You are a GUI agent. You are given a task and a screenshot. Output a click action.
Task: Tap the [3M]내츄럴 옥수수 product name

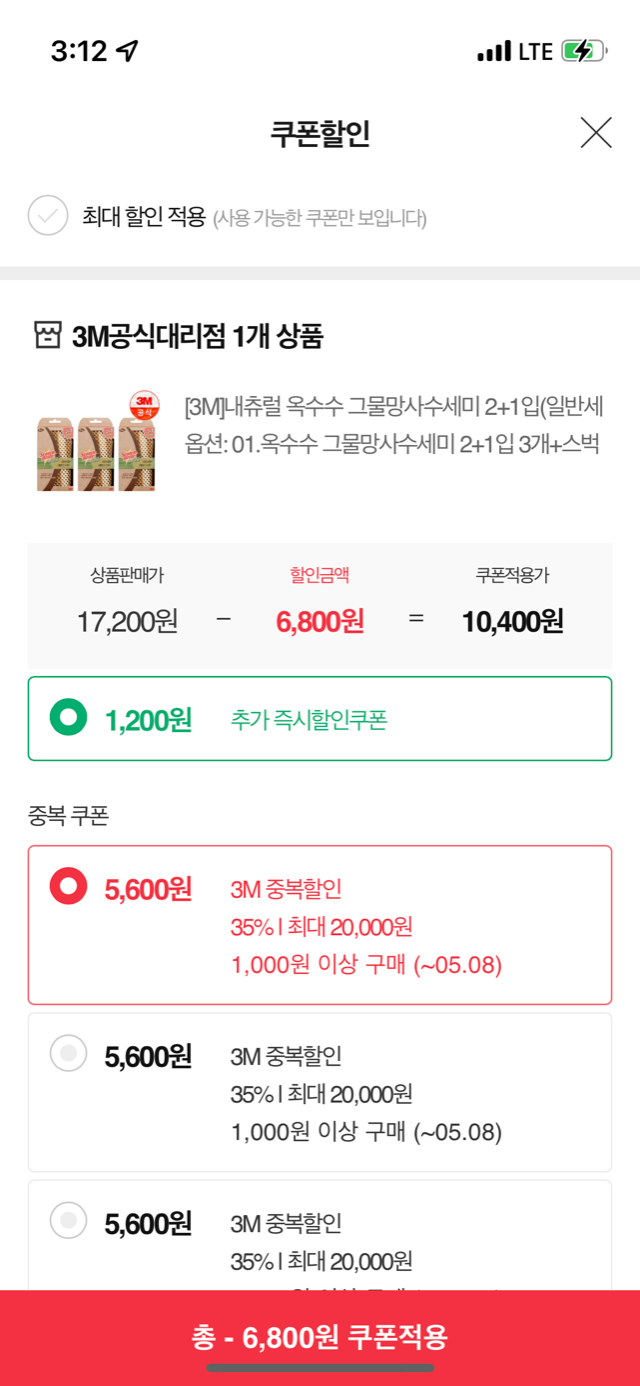point(394,408)
